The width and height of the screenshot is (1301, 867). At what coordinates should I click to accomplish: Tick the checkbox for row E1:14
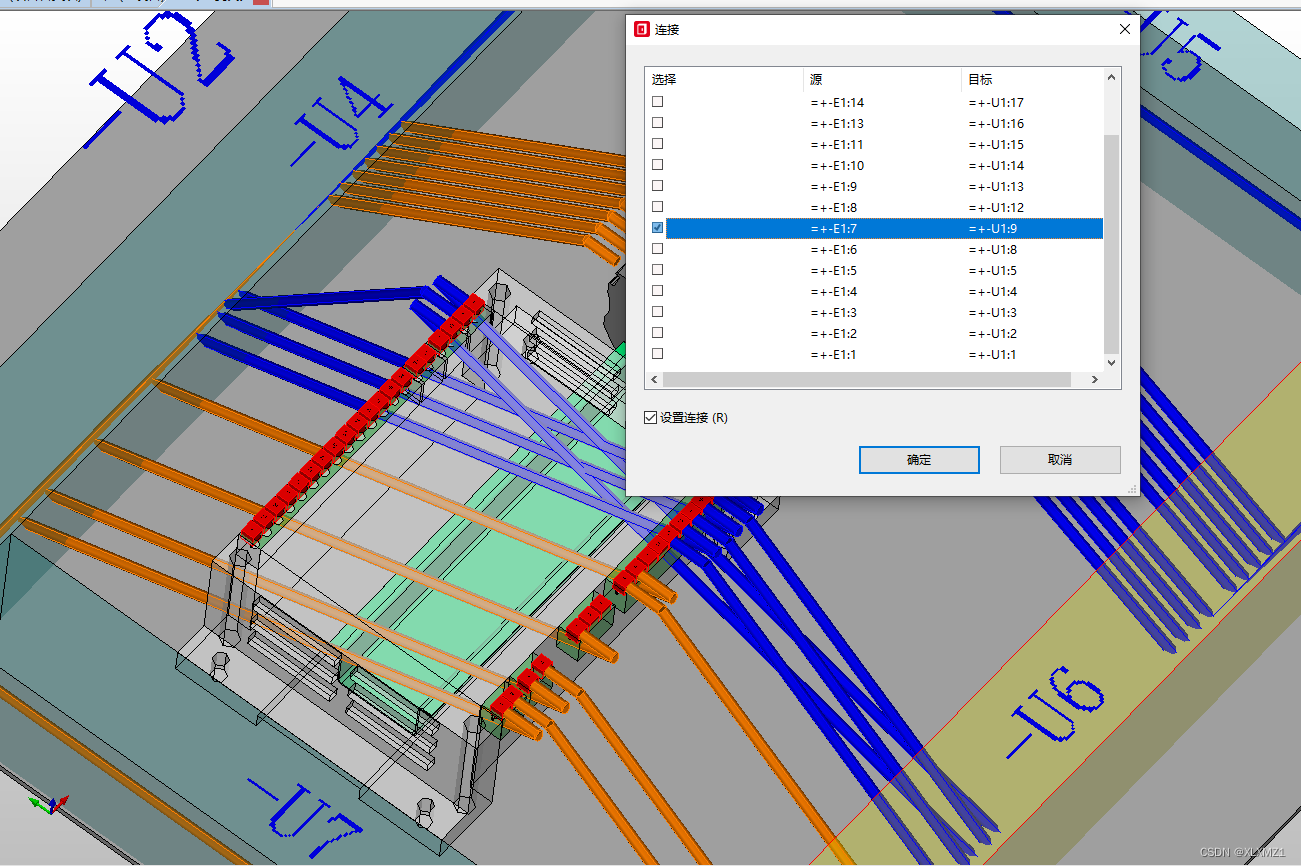657,102
